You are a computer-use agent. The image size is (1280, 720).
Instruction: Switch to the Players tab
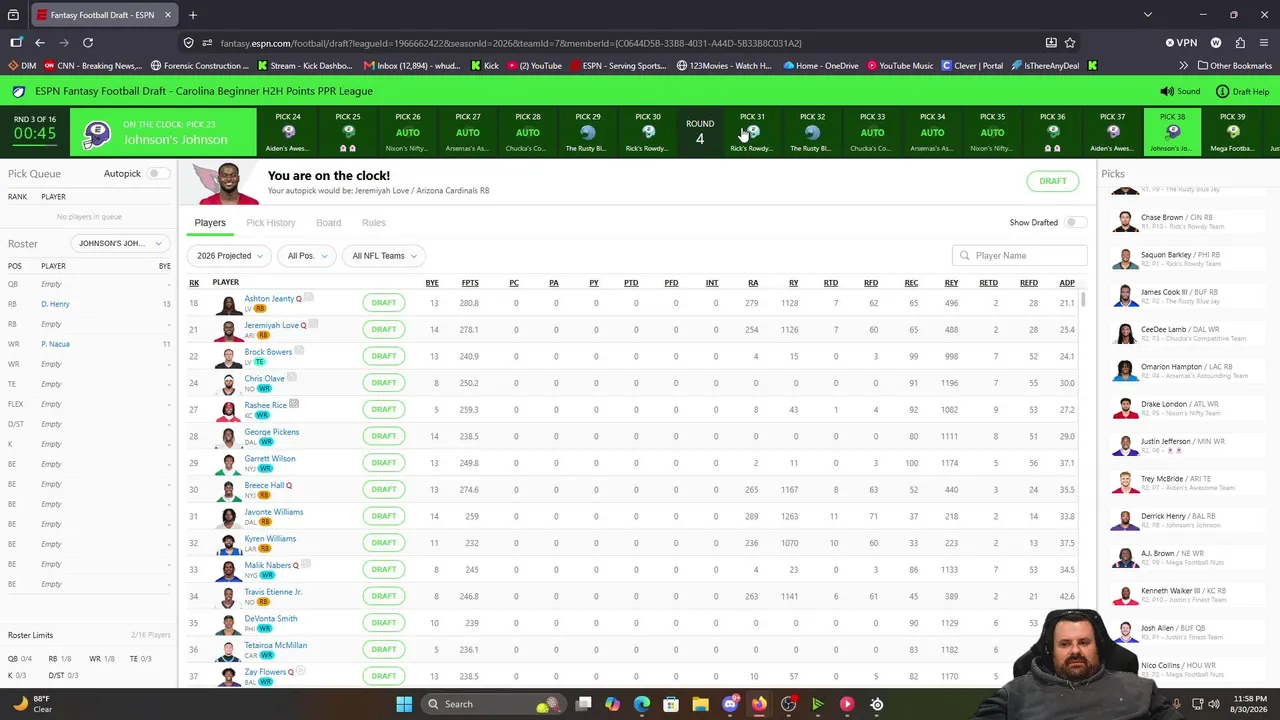click(x=210, y=223)
